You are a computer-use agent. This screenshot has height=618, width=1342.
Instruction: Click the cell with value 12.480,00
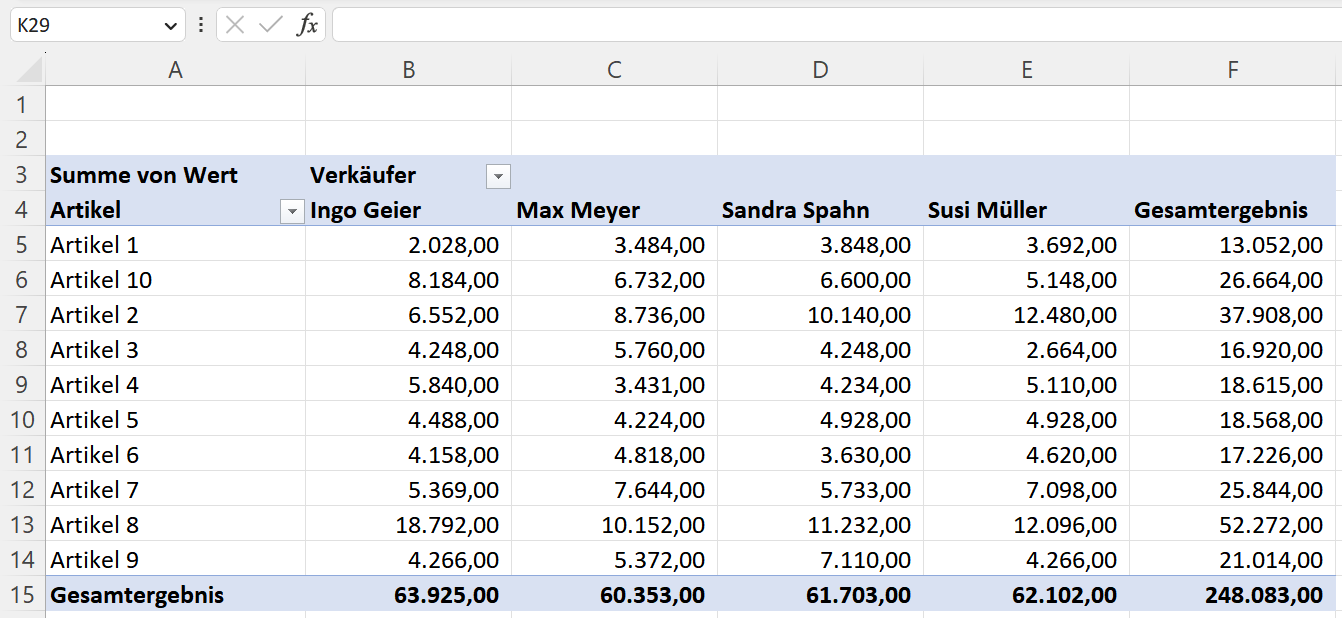(1026, 314)
